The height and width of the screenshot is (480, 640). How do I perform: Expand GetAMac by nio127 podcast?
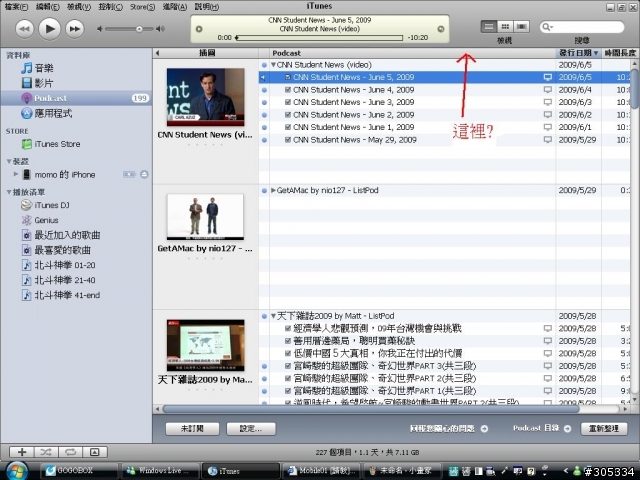(x=273, y=190)
